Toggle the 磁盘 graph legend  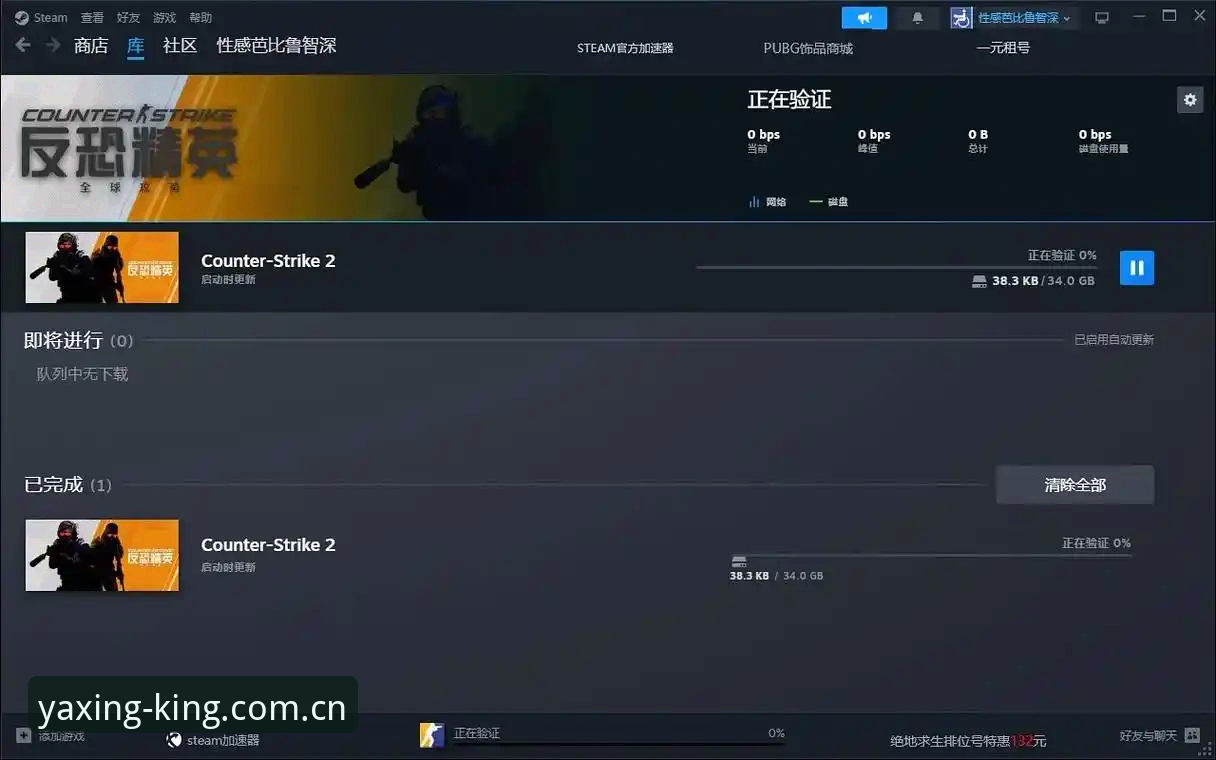pos(829,202)
